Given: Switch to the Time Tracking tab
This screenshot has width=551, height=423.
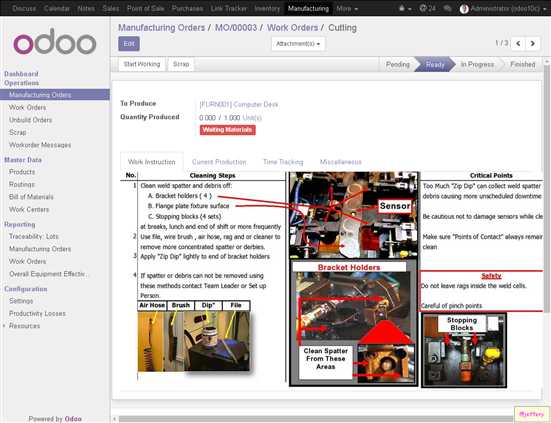Looking at the screenshot, I should [283, 162].
